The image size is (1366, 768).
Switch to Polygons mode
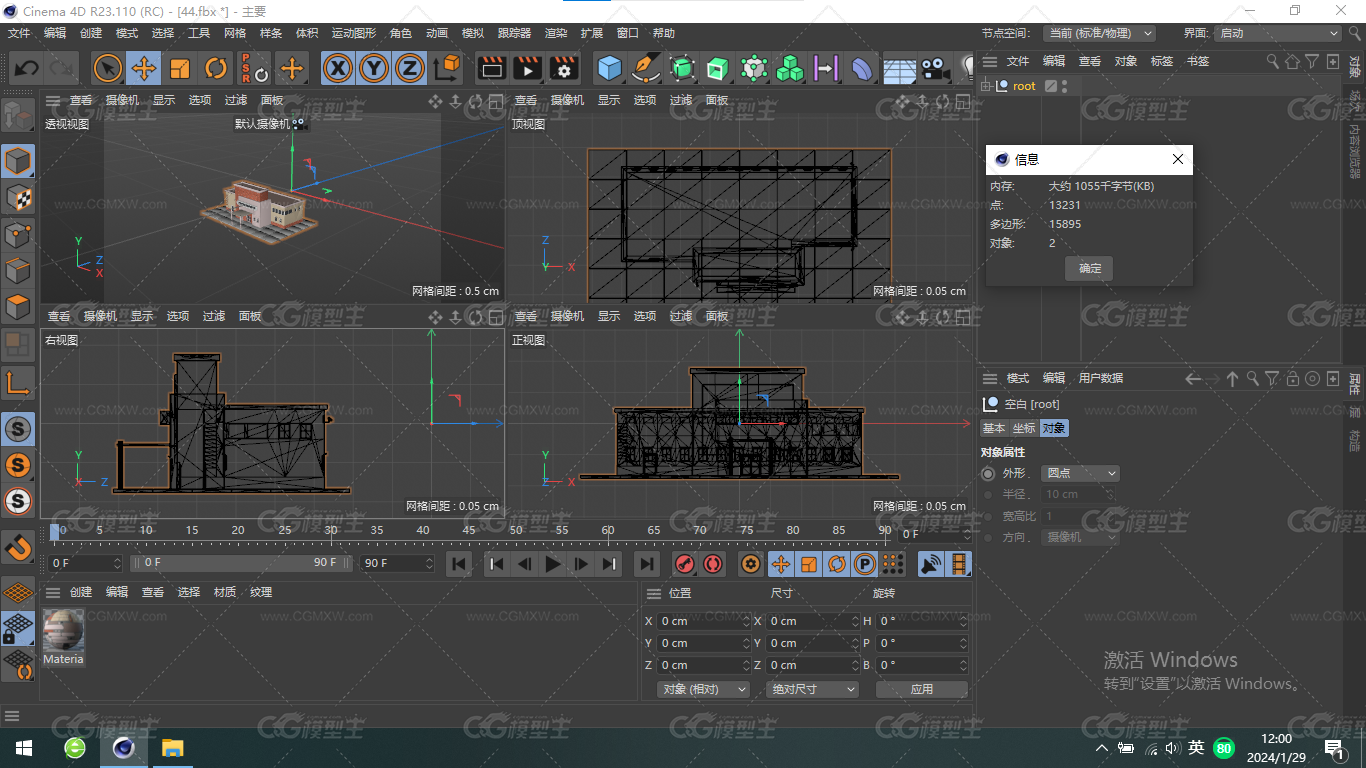click(x=18, y=306)
